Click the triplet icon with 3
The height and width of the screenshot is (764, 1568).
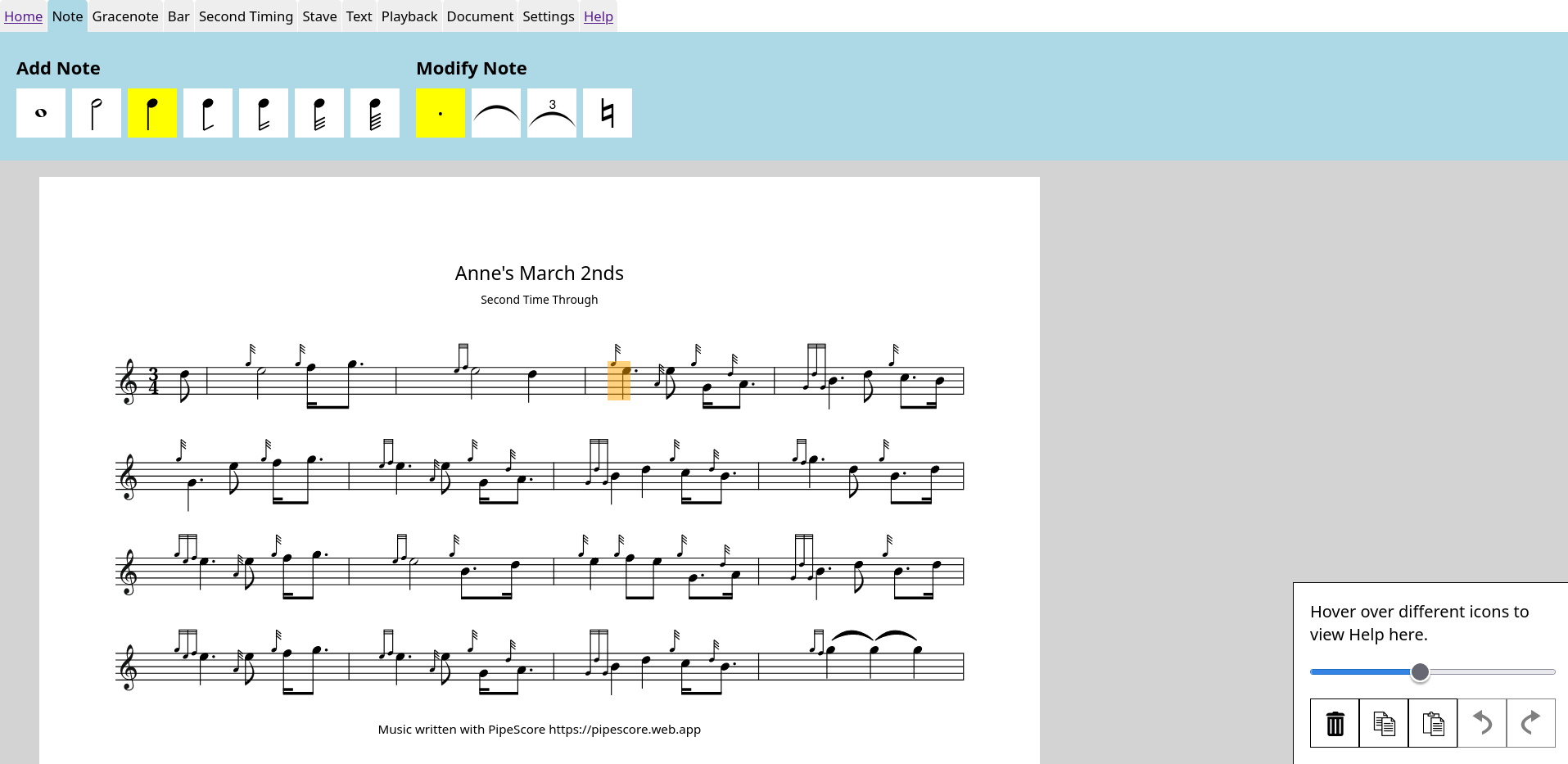pos(552,113)
